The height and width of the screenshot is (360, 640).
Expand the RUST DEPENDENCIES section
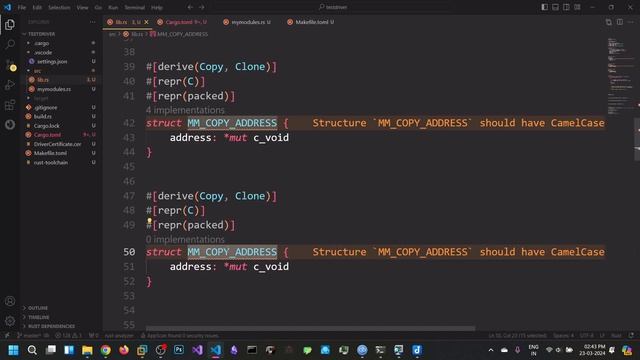[x=51, y=326]
